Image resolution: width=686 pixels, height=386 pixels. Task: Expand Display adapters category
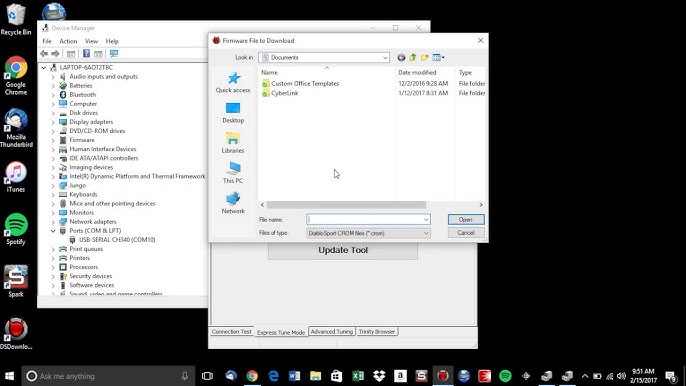(53, 122)
